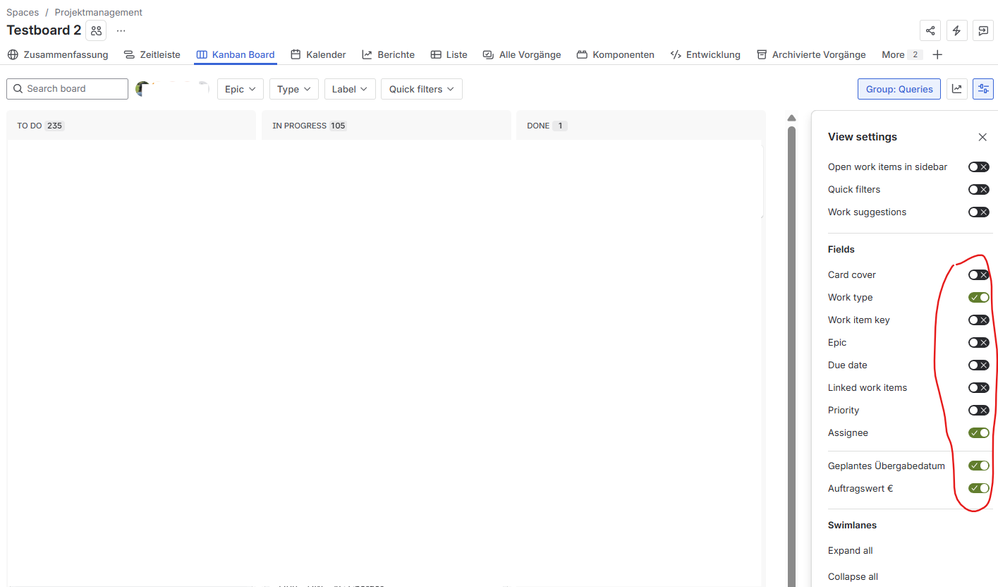Click the share icon near the top right
Viewport: 998px width, 587px height.
click(930, 31)
